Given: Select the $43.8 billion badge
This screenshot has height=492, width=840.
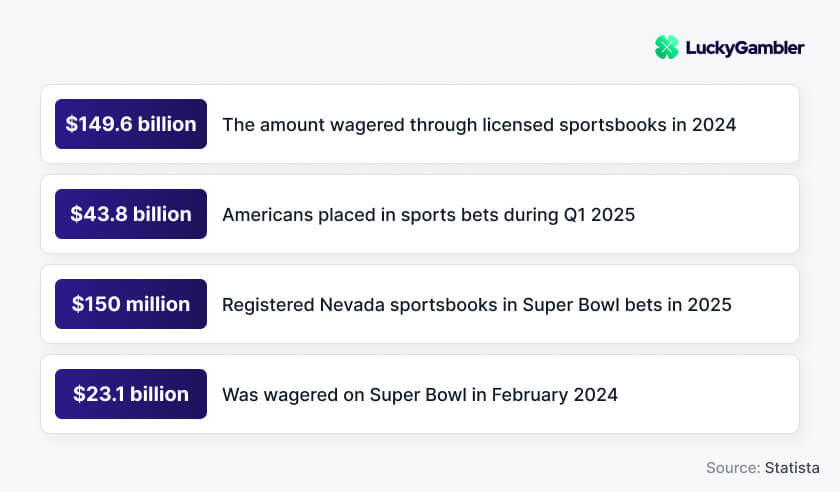Looking at the screenshot, I should 131,214.
